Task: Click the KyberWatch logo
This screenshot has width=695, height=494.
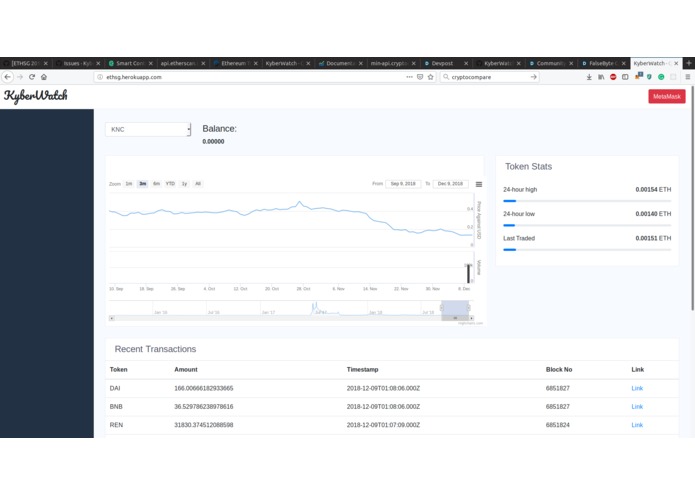Action: tap(35, 96)
